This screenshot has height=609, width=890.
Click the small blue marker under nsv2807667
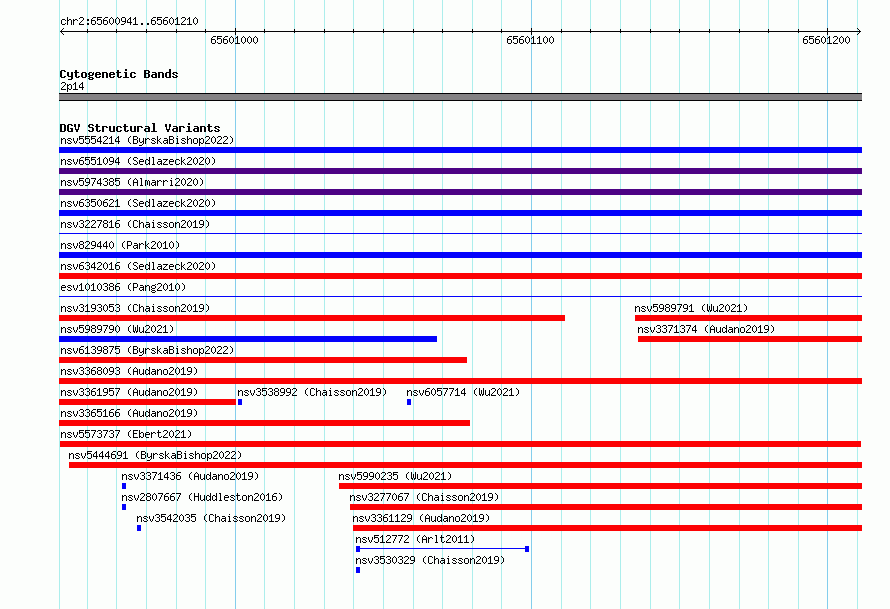(124, 507)
